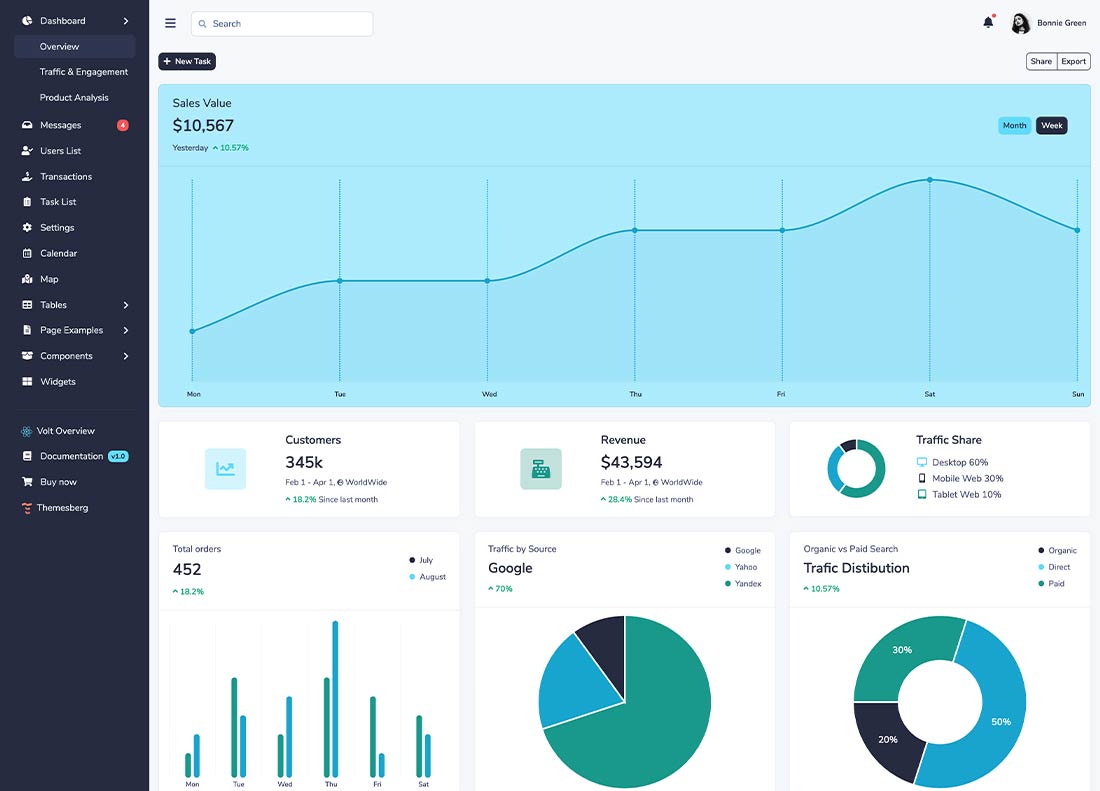Select the Map icon in sidebar
The height and width of the screenshot is (791, 1100).
tap(27, 279)
